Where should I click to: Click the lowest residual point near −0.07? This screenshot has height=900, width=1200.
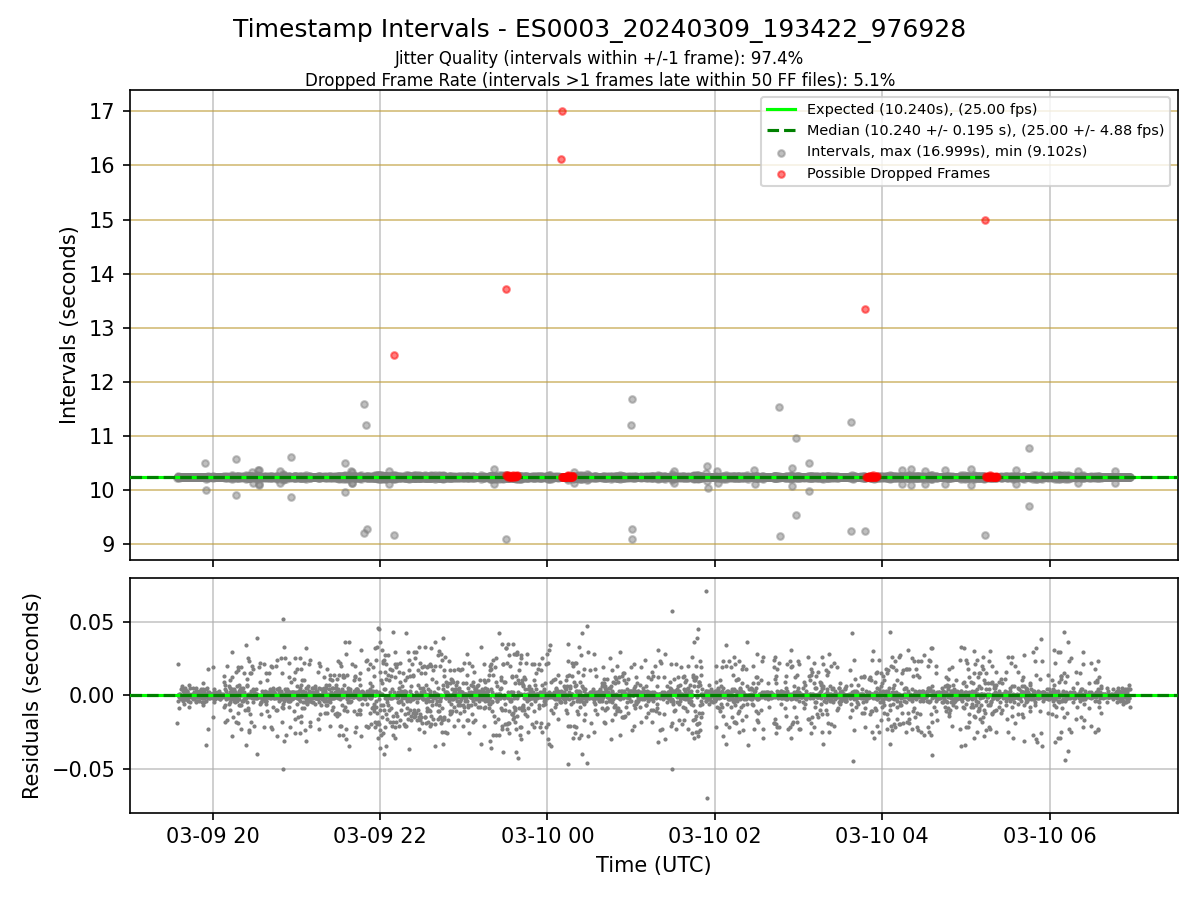tap(707, 798)
